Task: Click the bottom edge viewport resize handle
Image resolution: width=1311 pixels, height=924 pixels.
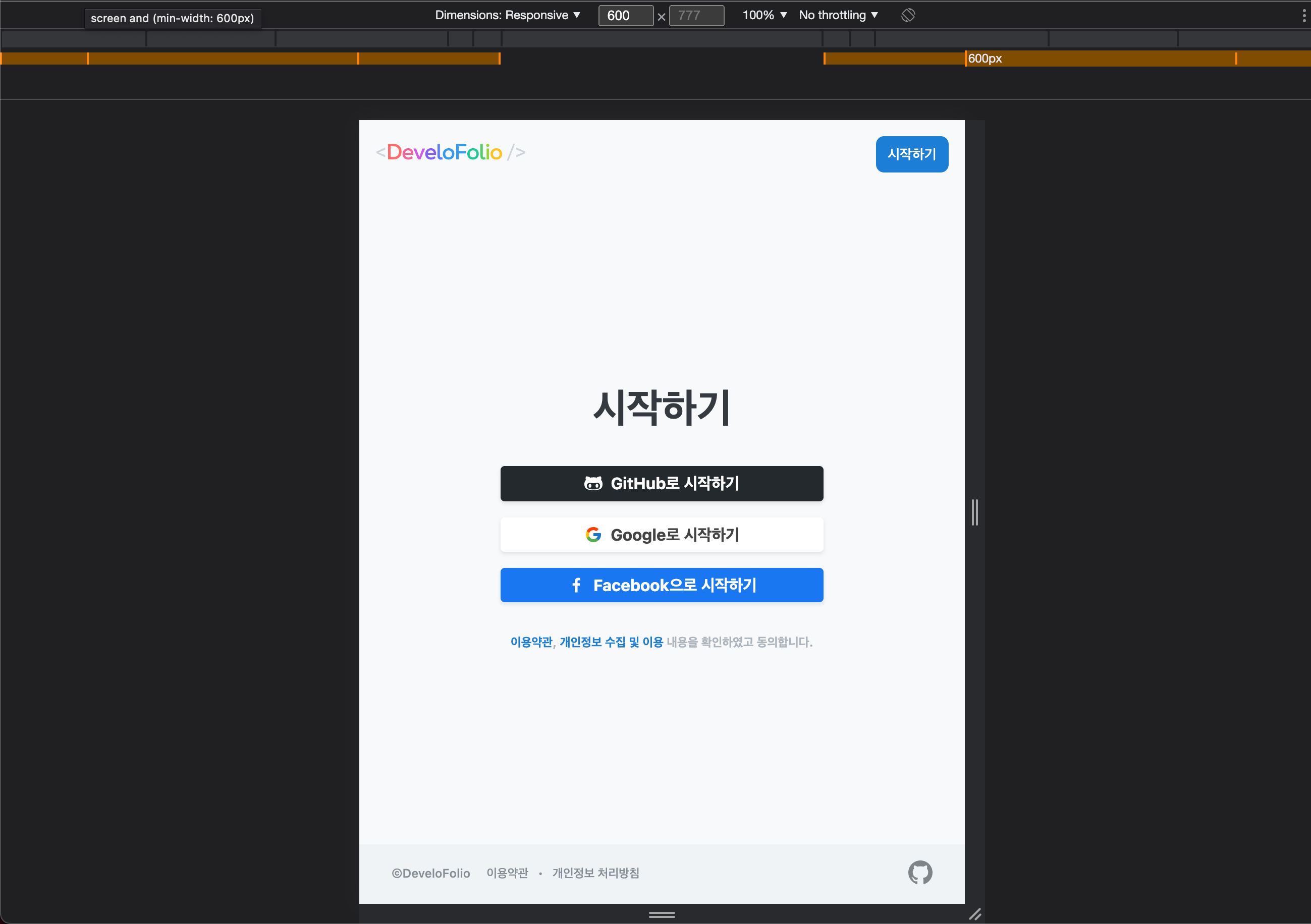Action: pos(662,914)
